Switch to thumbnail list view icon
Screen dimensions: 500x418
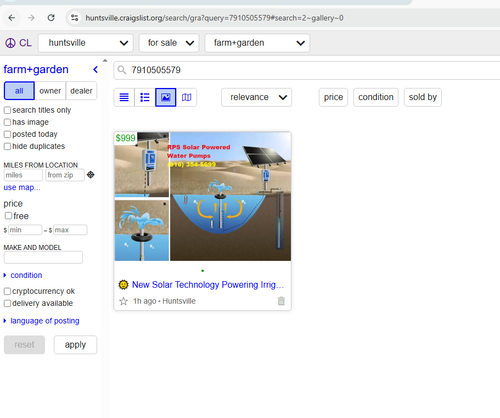pos(145,97)
